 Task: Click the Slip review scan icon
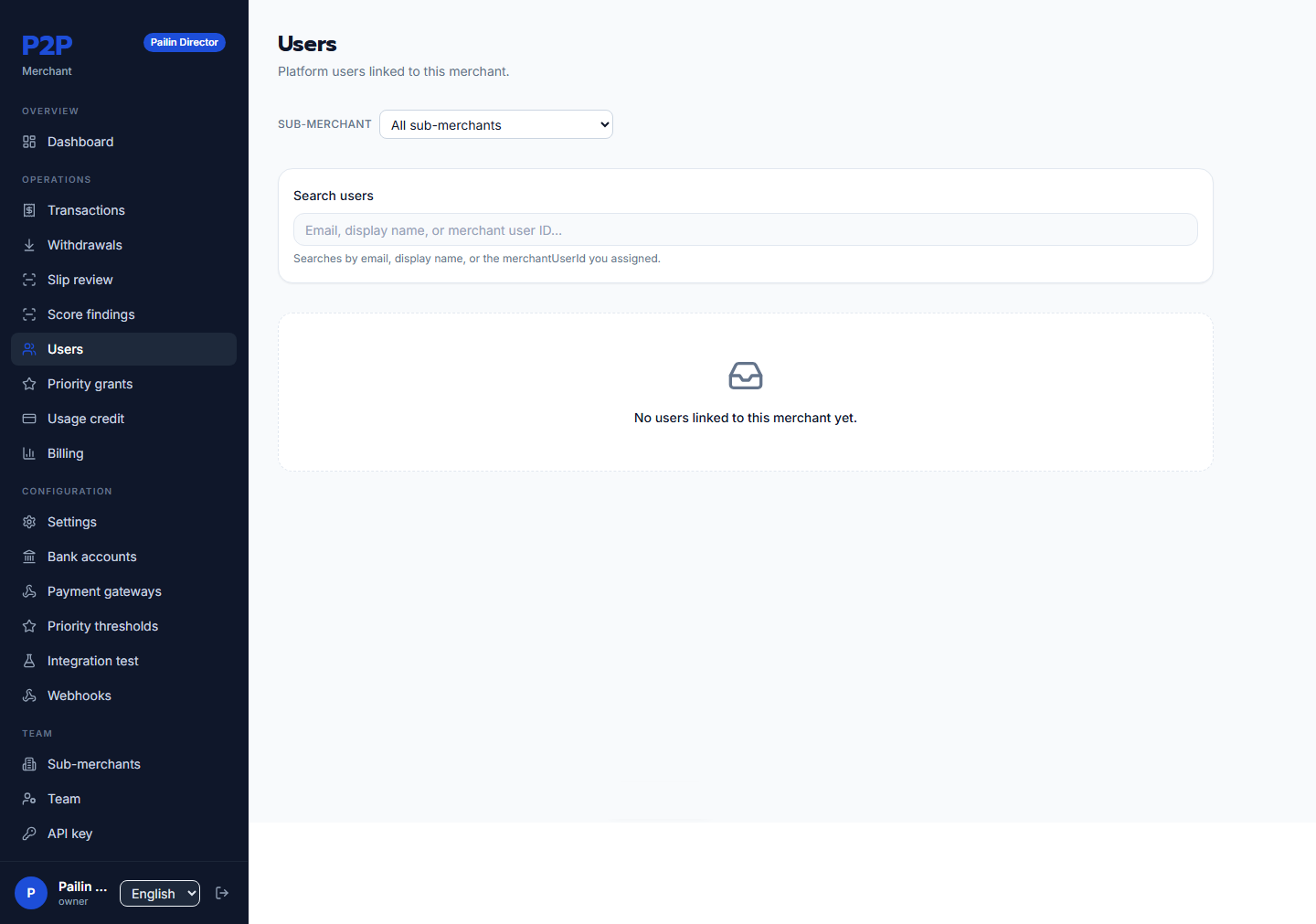click(x=29, y=280)
